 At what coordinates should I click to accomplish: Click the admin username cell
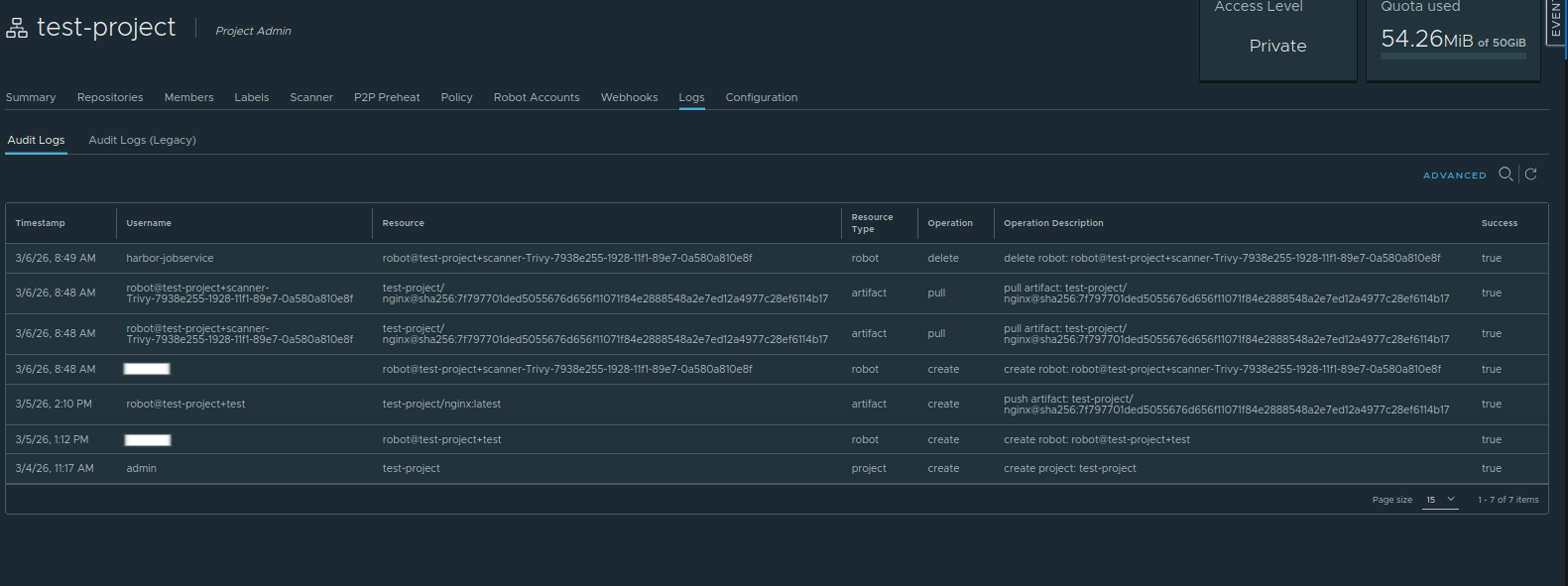[141, 468]
